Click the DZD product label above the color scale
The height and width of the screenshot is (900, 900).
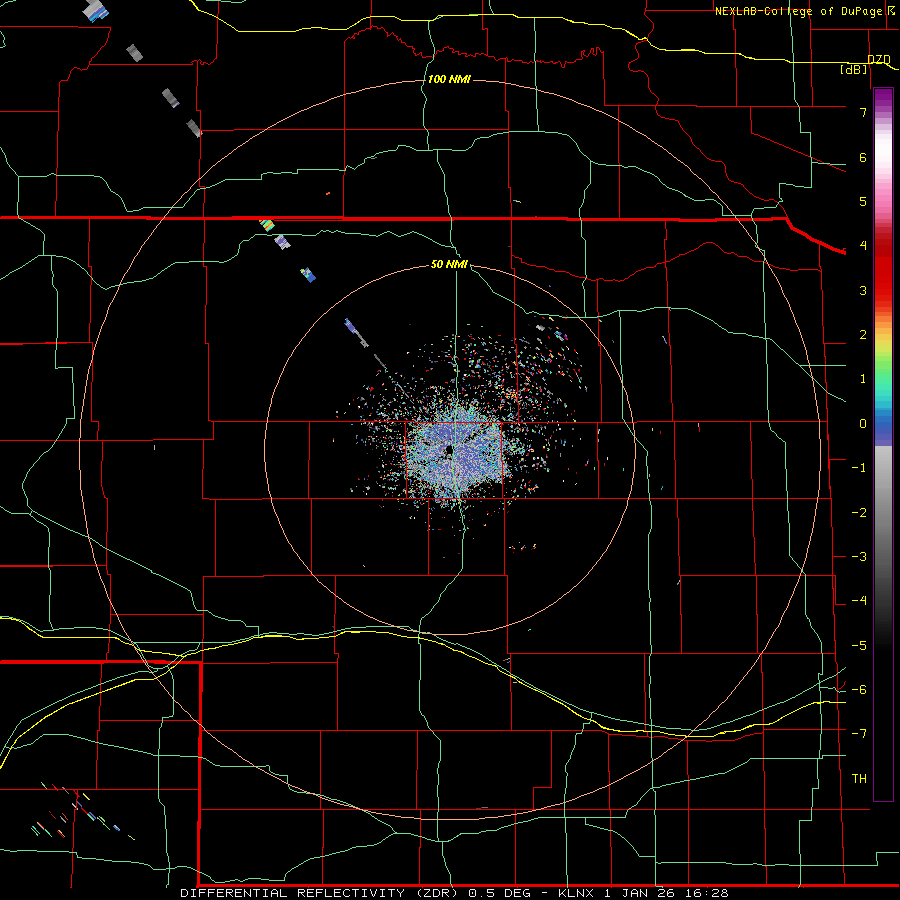(x=879, y=59)
